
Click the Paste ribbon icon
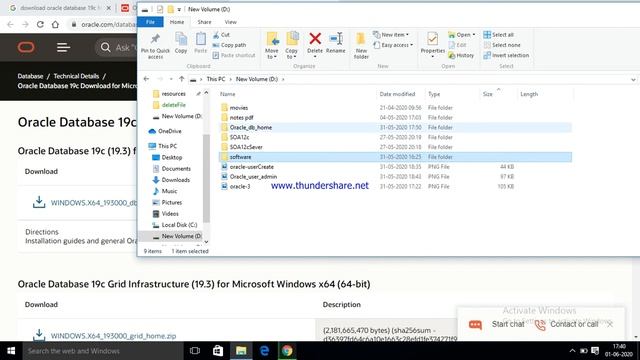point(200,39)
